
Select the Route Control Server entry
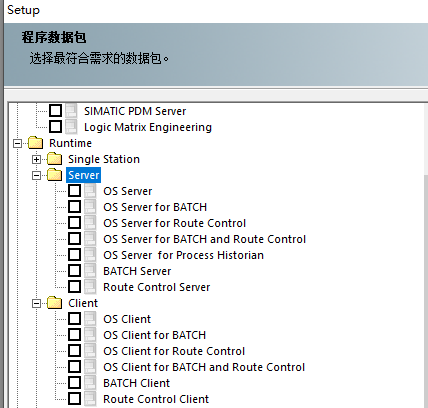(157, 287)
